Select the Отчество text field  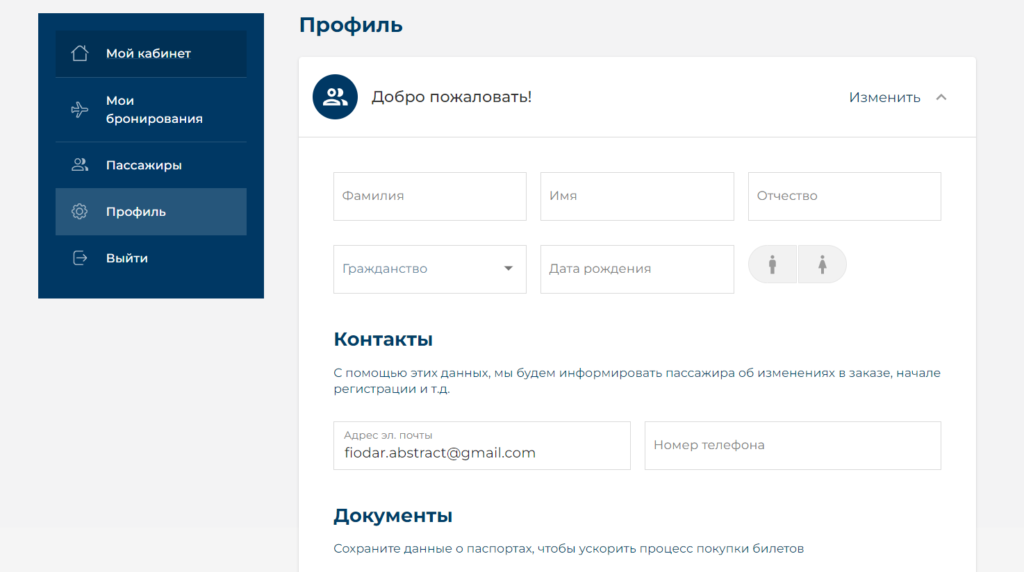(x=844, y=196)
